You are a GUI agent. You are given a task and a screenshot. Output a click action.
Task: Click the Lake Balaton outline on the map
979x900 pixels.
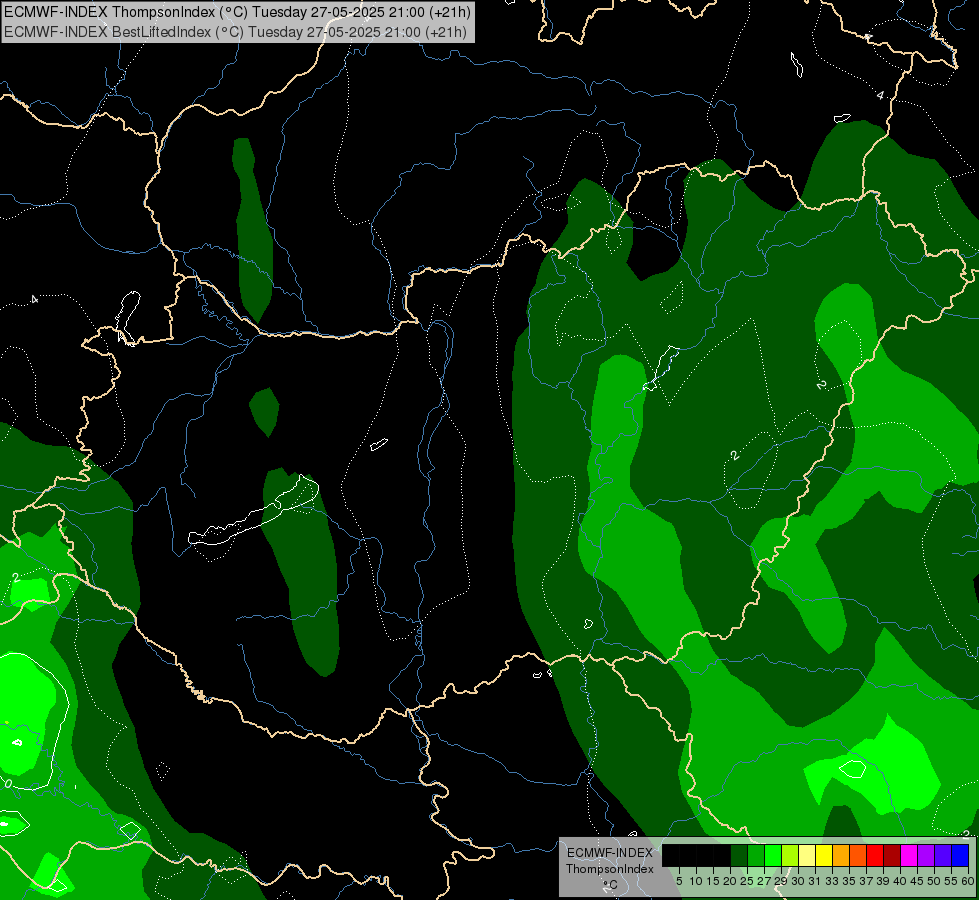coord(253,510)
